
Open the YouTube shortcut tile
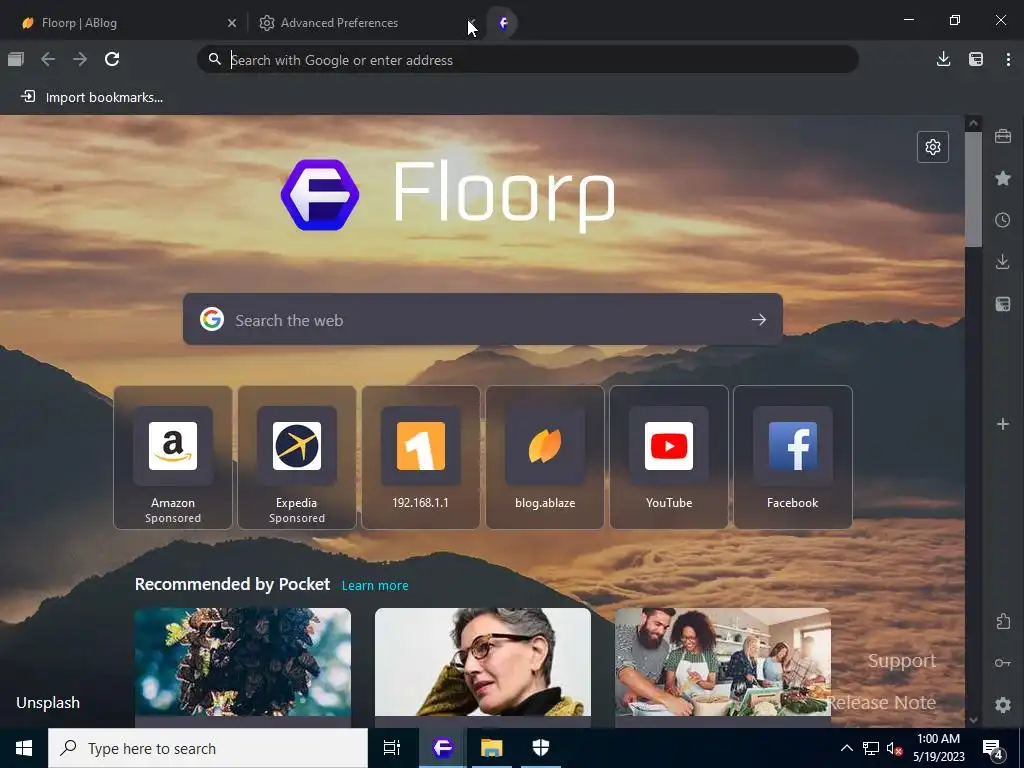coord(669,457)
